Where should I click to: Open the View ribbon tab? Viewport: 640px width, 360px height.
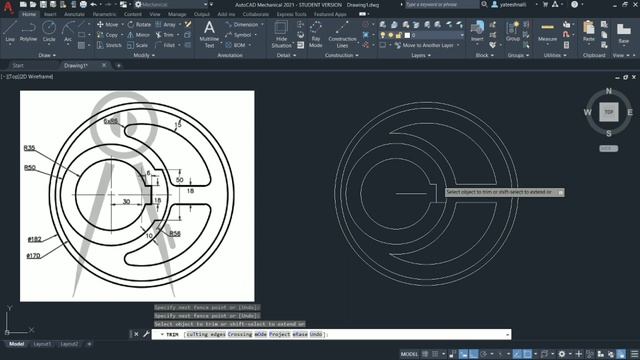tap(155, 14)
